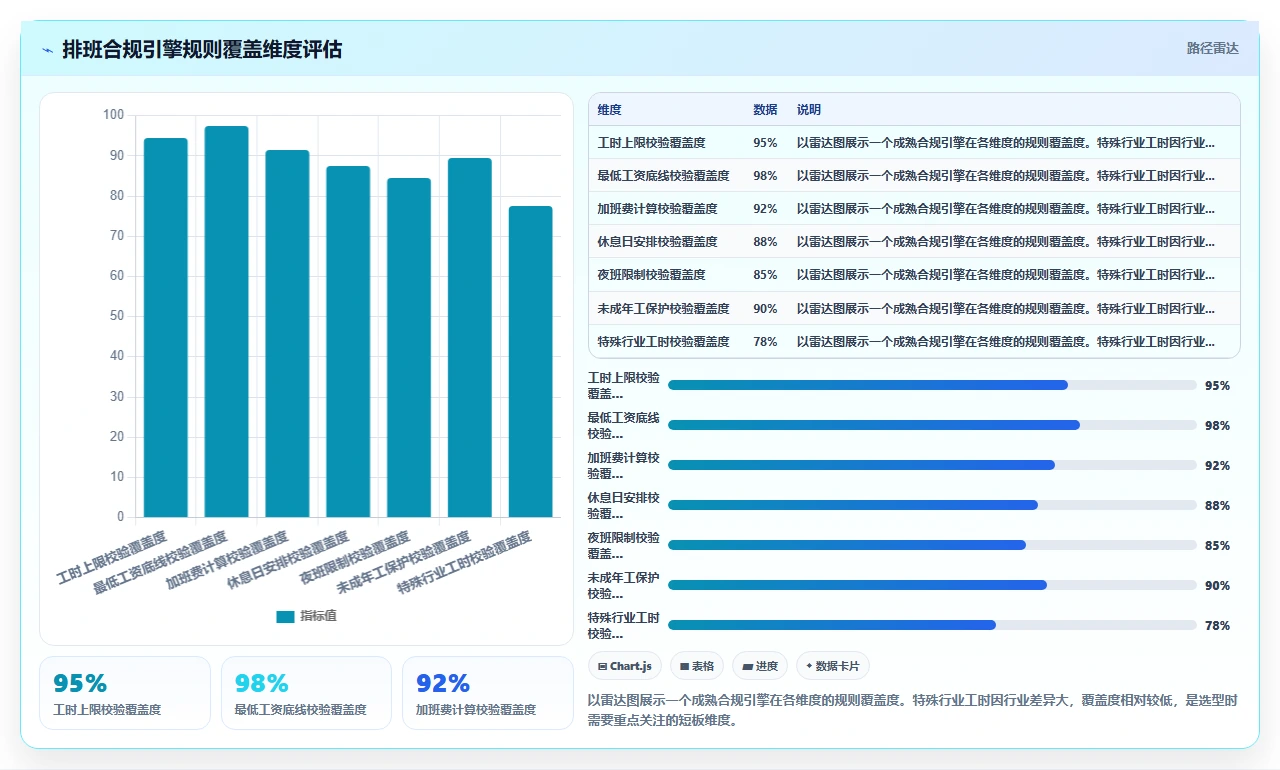Click the 说明 column header
1280x770 pixels.
[x=809, y=110]
